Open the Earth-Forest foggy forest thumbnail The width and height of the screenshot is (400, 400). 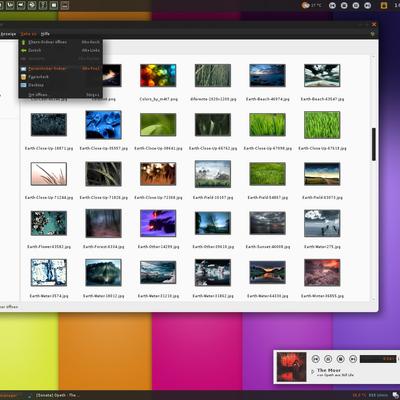103,223
